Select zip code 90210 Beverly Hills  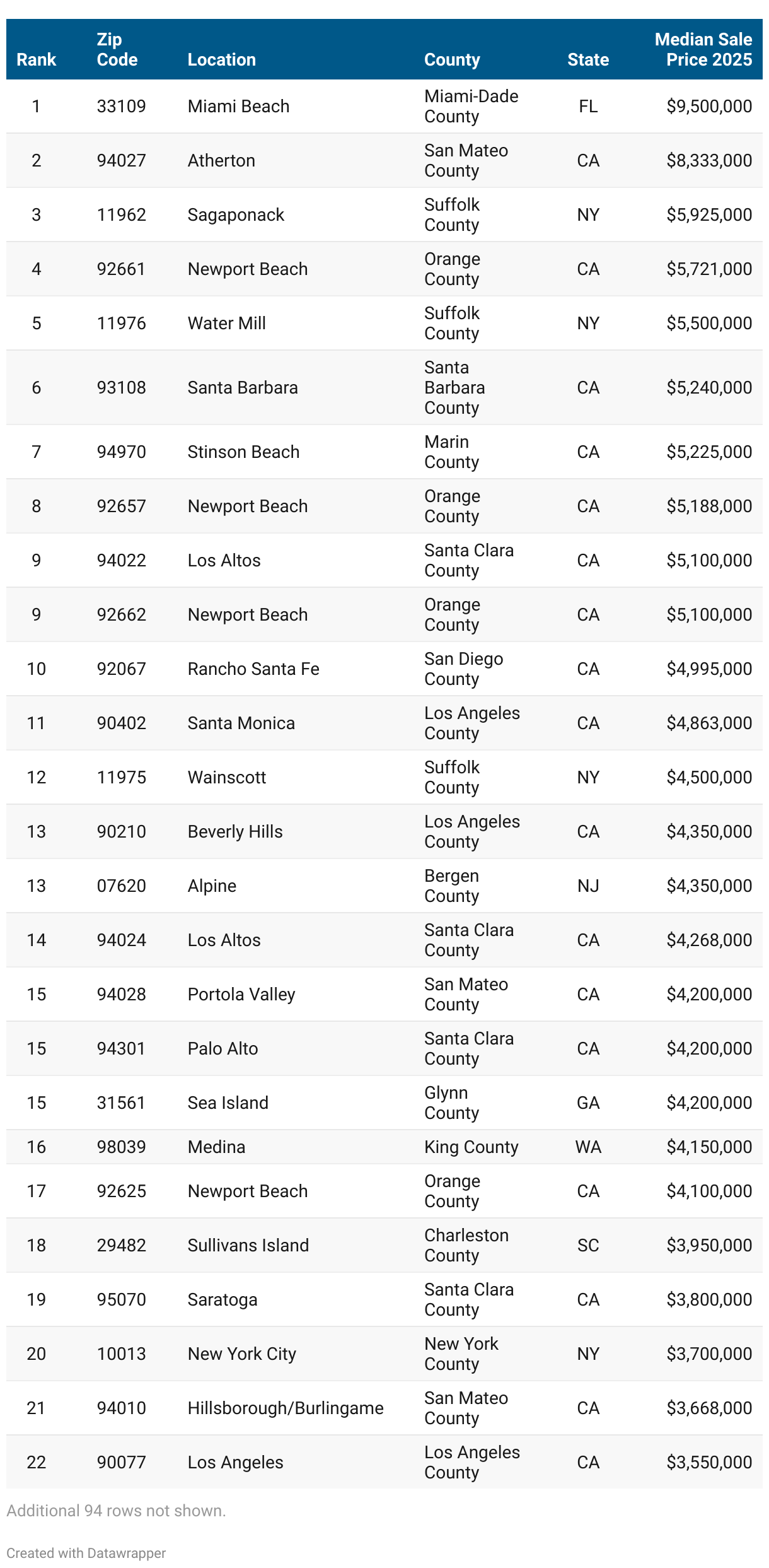click(121, 831)
